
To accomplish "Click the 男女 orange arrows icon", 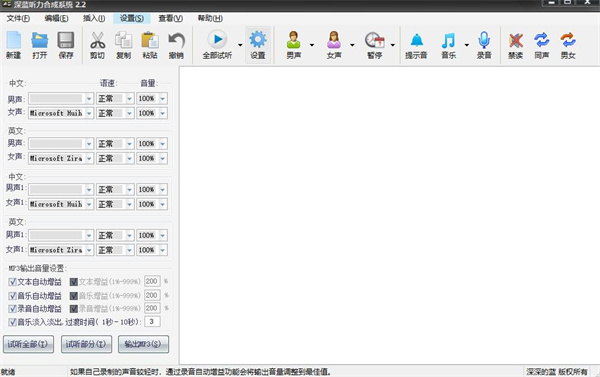I will tap(568, 45).
